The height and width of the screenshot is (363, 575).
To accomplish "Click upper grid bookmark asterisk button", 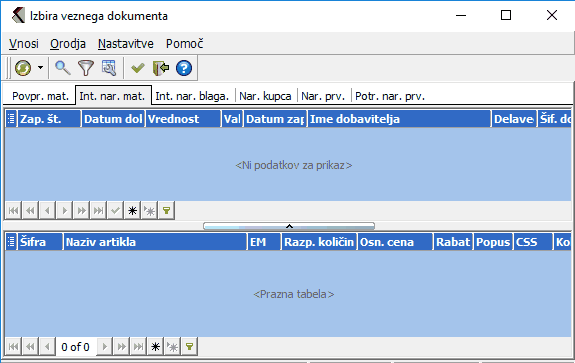I will [132, 210].
